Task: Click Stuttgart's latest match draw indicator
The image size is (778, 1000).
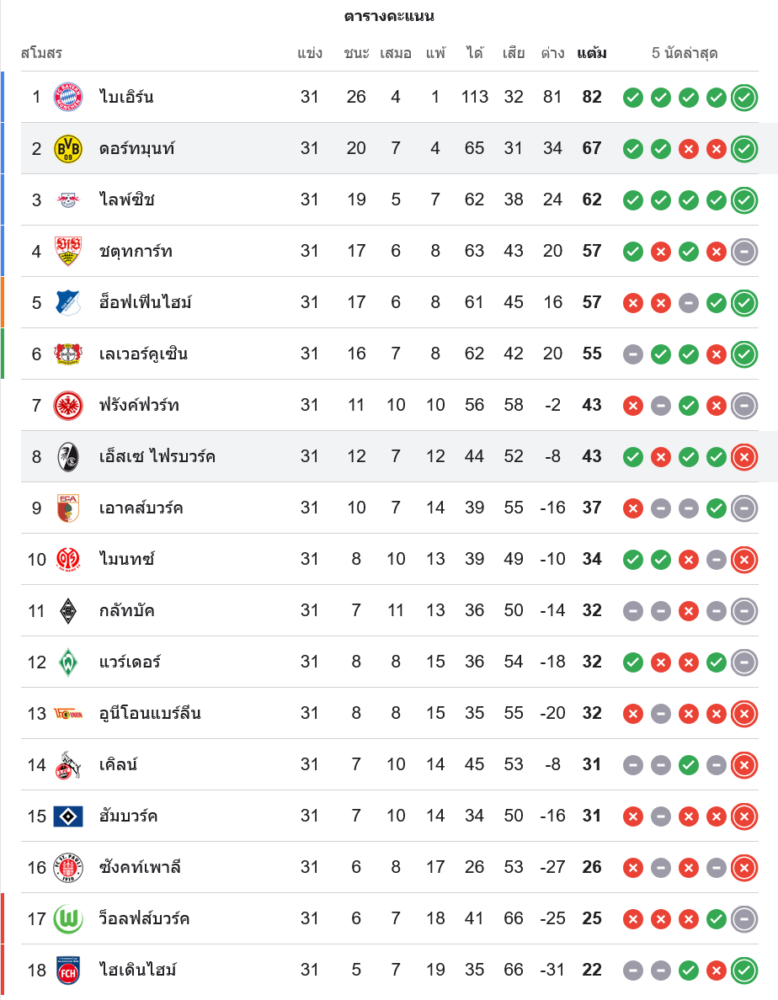Action: click(743, 251)
